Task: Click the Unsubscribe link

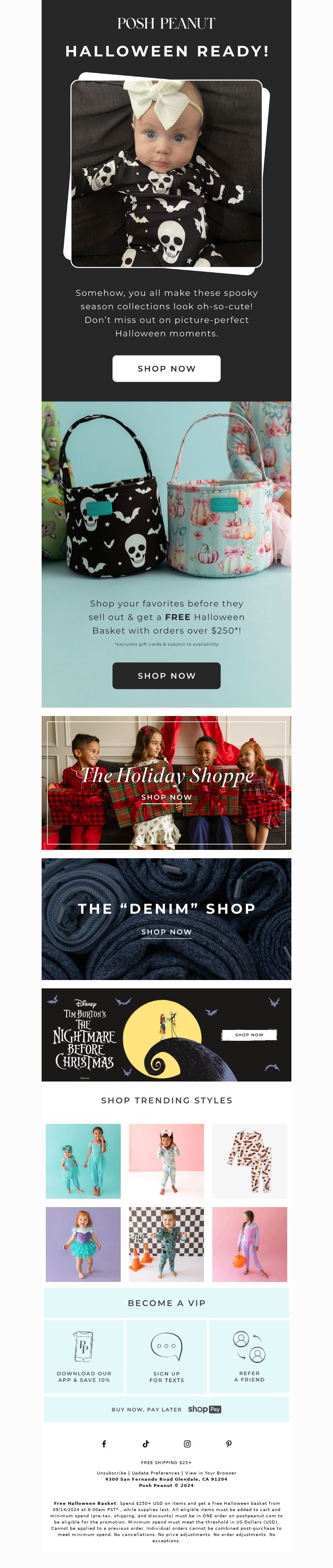Action: (x=112, y=1473)
